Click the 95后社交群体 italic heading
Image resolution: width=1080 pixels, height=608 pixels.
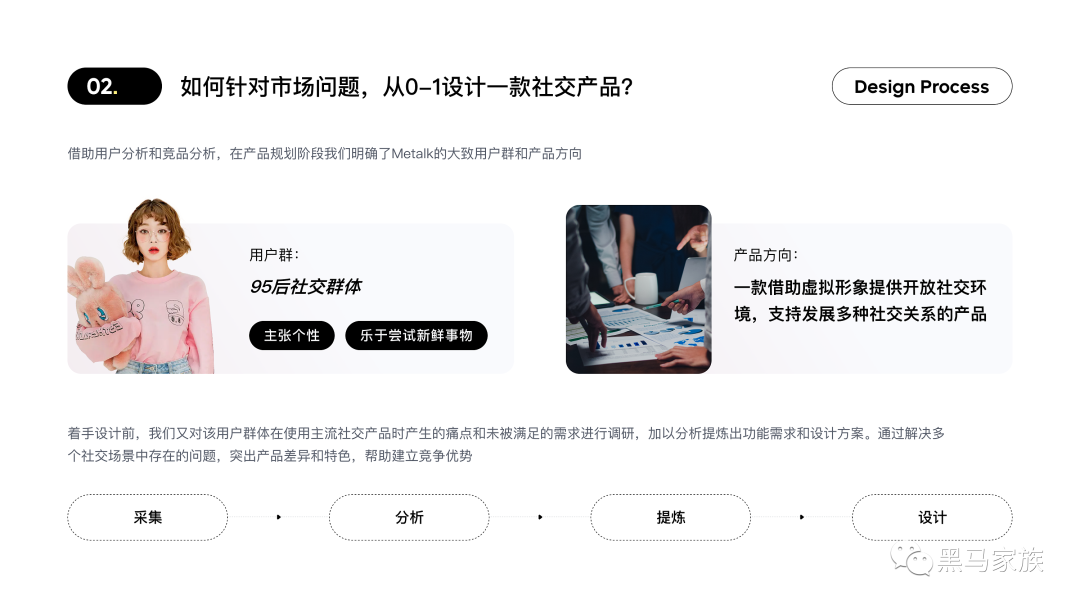click(x=305, y=286)
